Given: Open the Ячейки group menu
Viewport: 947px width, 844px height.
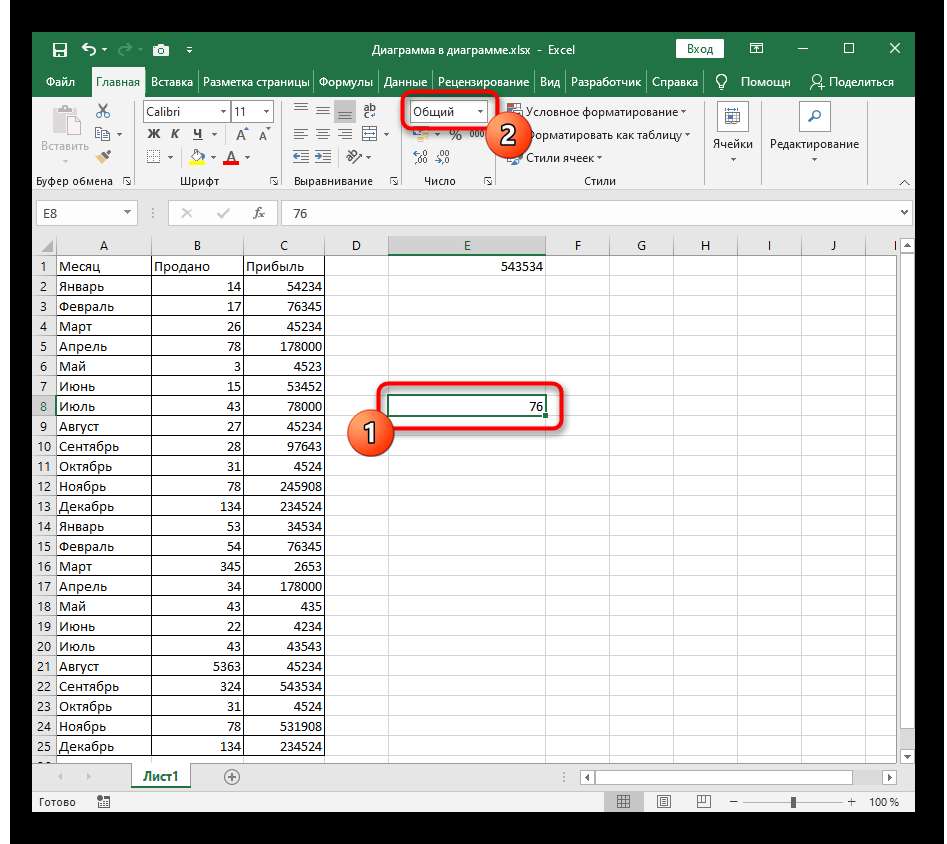Looking at the screenshot, I should (x=733, y=133).
